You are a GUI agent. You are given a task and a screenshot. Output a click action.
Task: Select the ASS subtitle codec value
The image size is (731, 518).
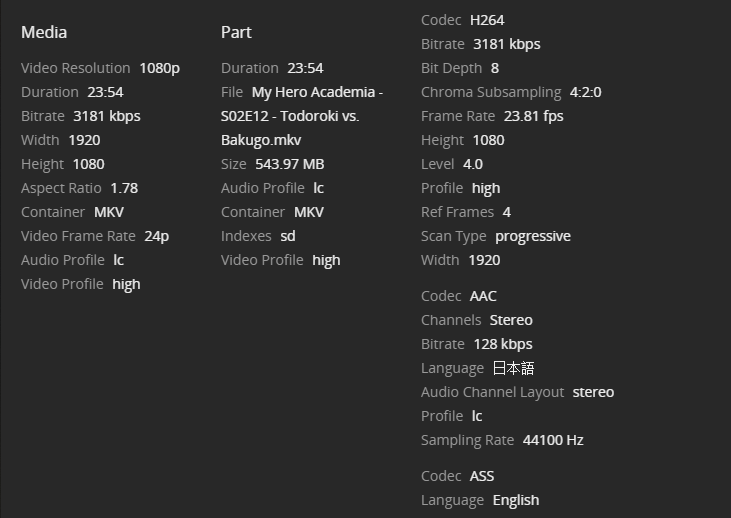tap(482, 476)
